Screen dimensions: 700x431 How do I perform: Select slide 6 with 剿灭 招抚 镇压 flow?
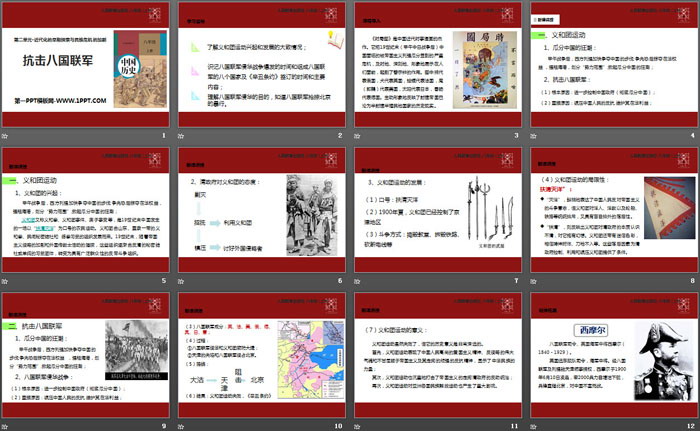262,210
